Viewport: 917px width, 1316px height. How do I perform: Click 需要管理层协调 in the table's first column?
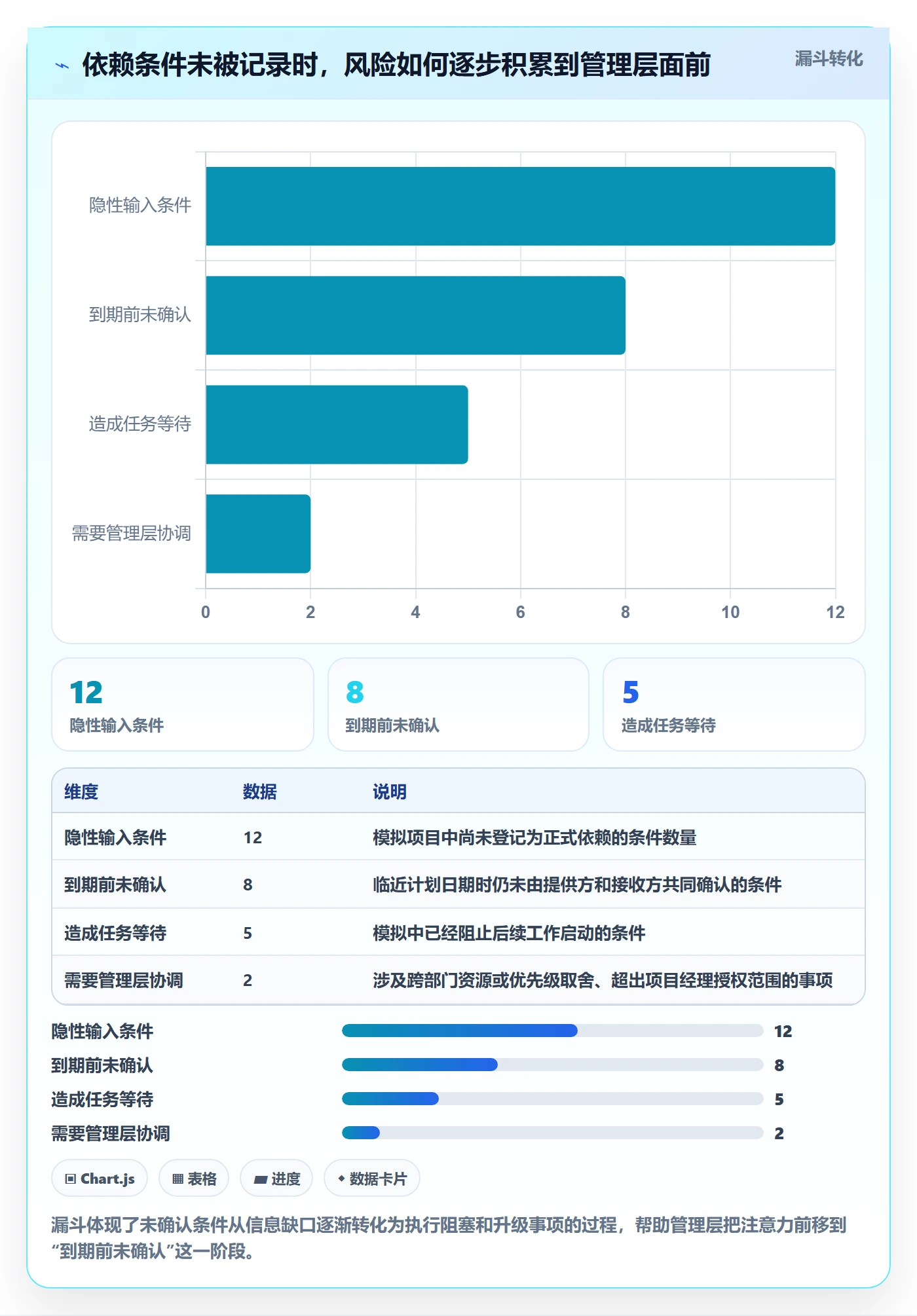[x=124, y=980]
